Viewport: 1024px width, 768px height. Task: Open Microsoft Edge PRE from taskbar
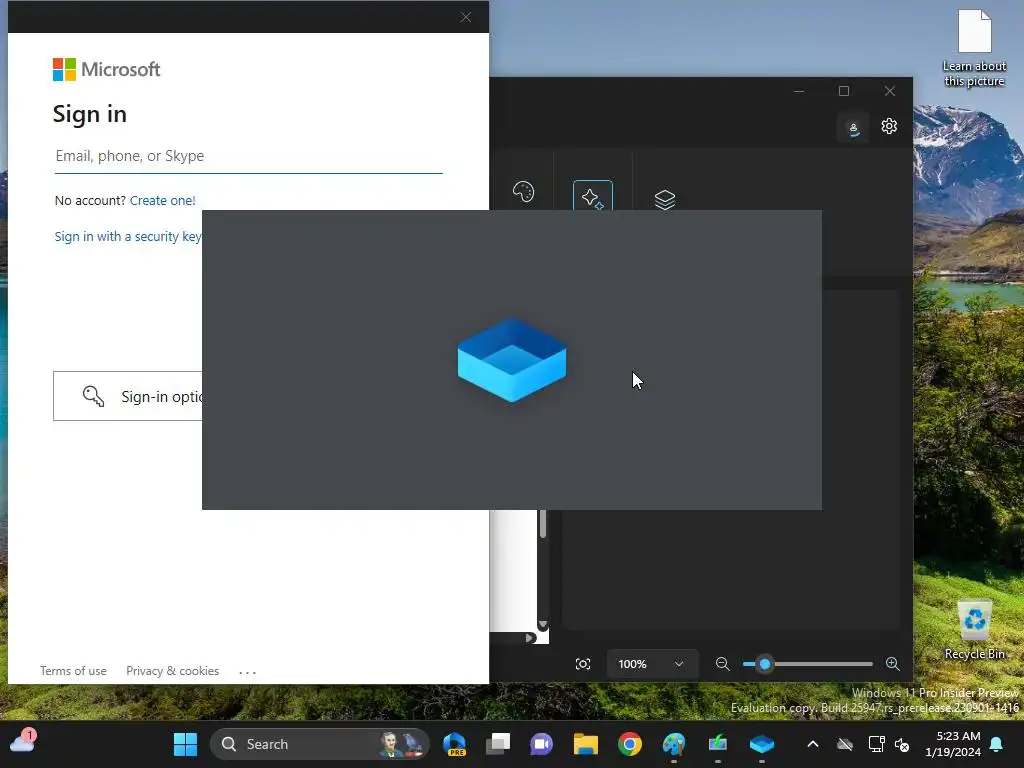click(x=455, y=744)
